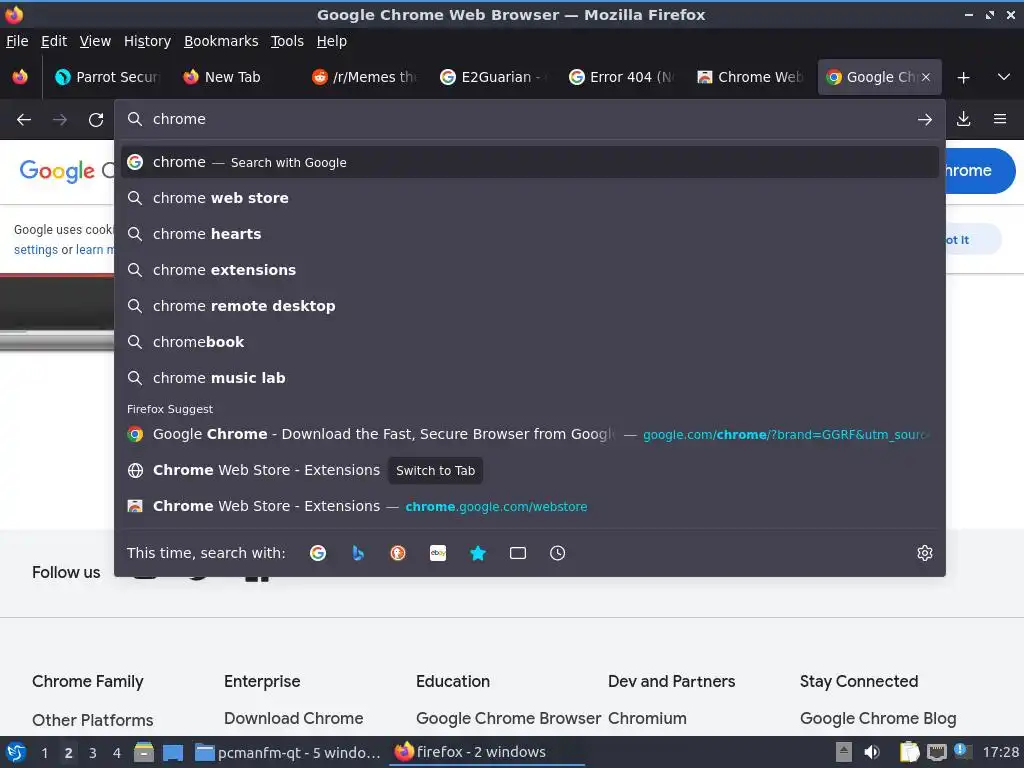Open Google Chrome download page suggestion
This screenshot has width=1024, height=768.
(530, 434)
